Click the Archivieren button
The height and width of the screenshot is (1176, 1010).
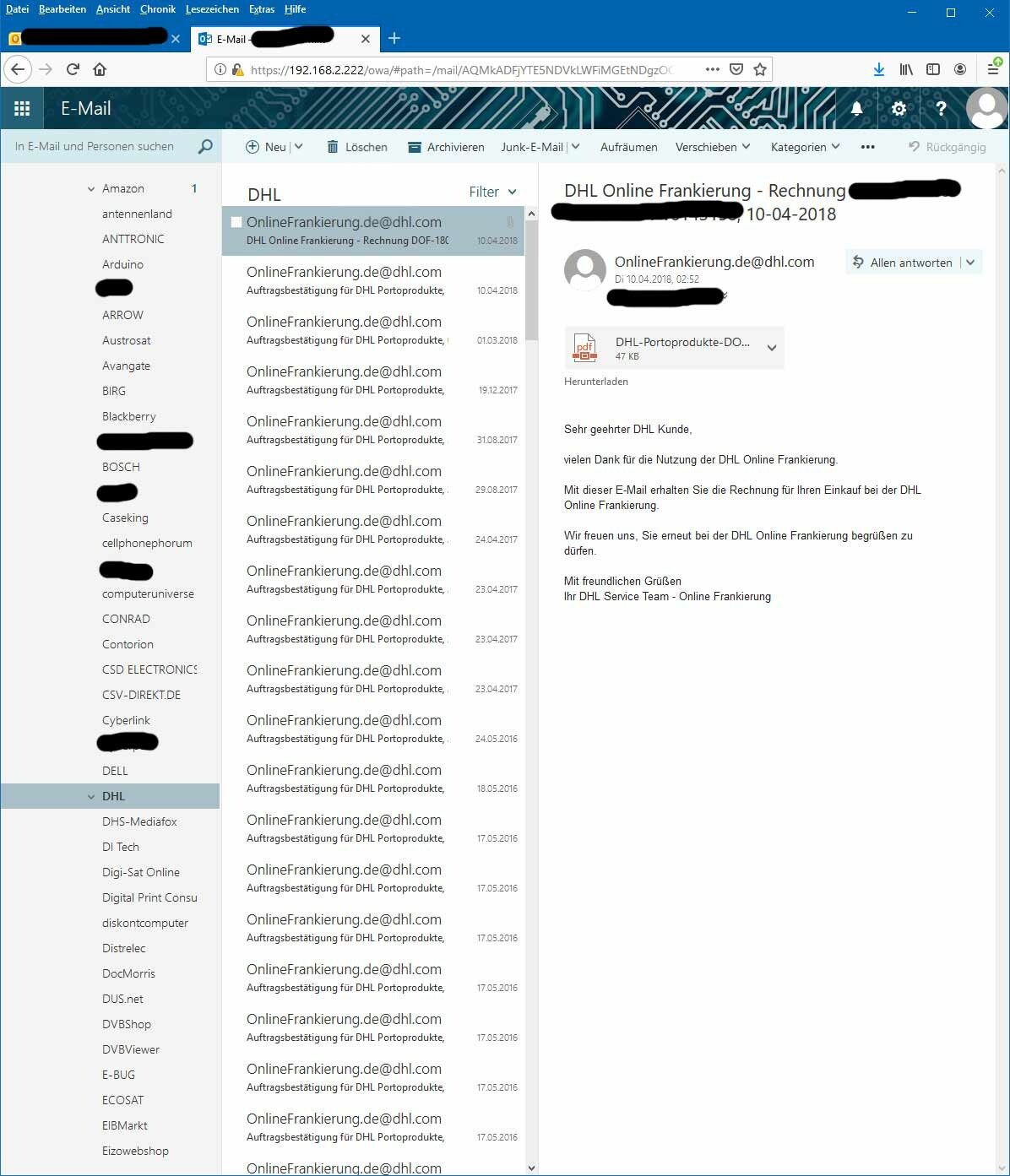click(x=446, y=147)
